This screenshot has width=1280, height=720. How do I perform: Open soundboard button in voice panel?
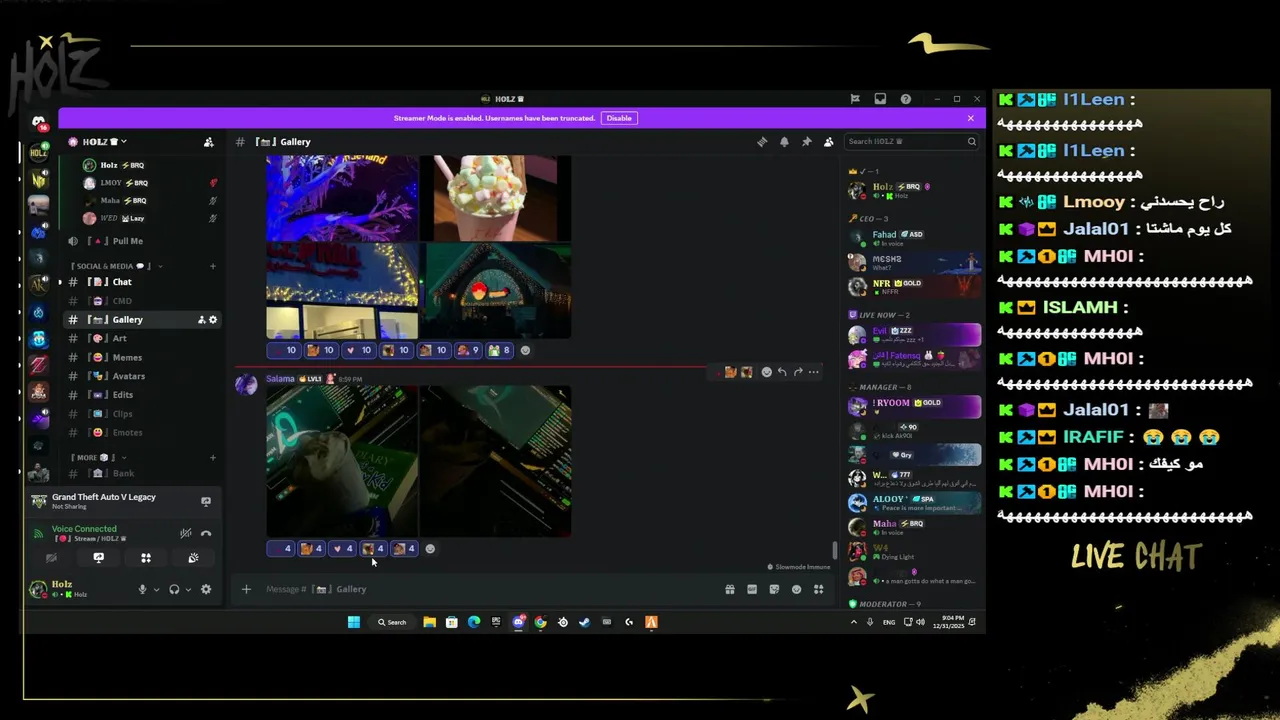click(193, 558)
